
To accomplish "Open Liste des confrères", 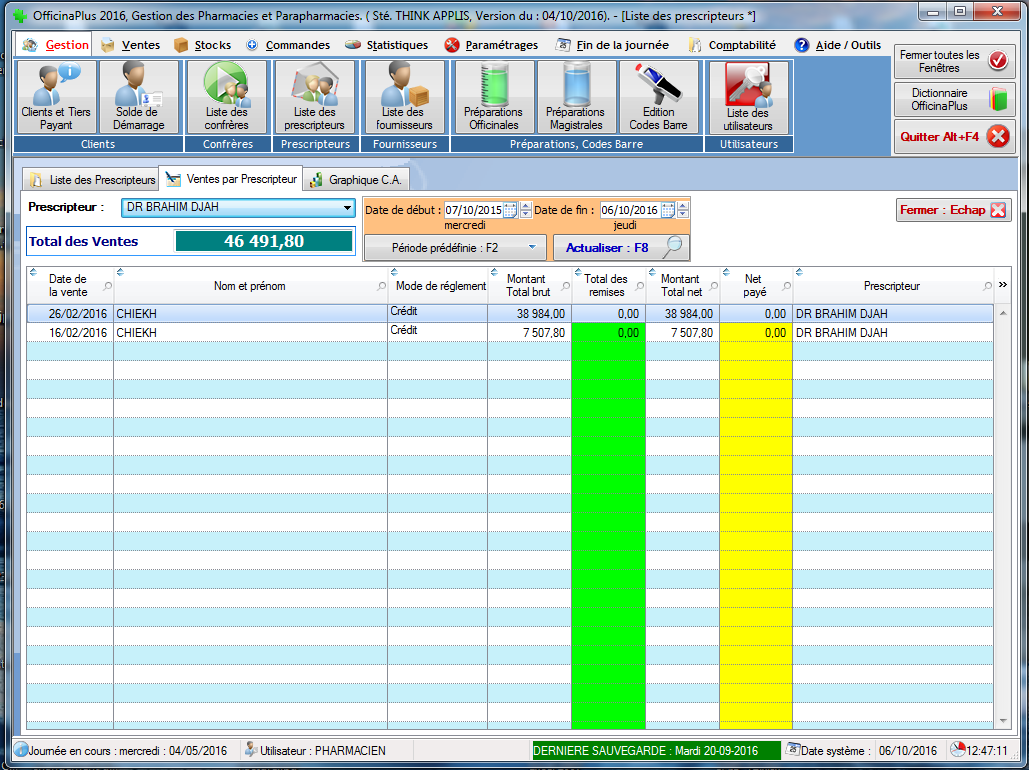I will 226,97.
